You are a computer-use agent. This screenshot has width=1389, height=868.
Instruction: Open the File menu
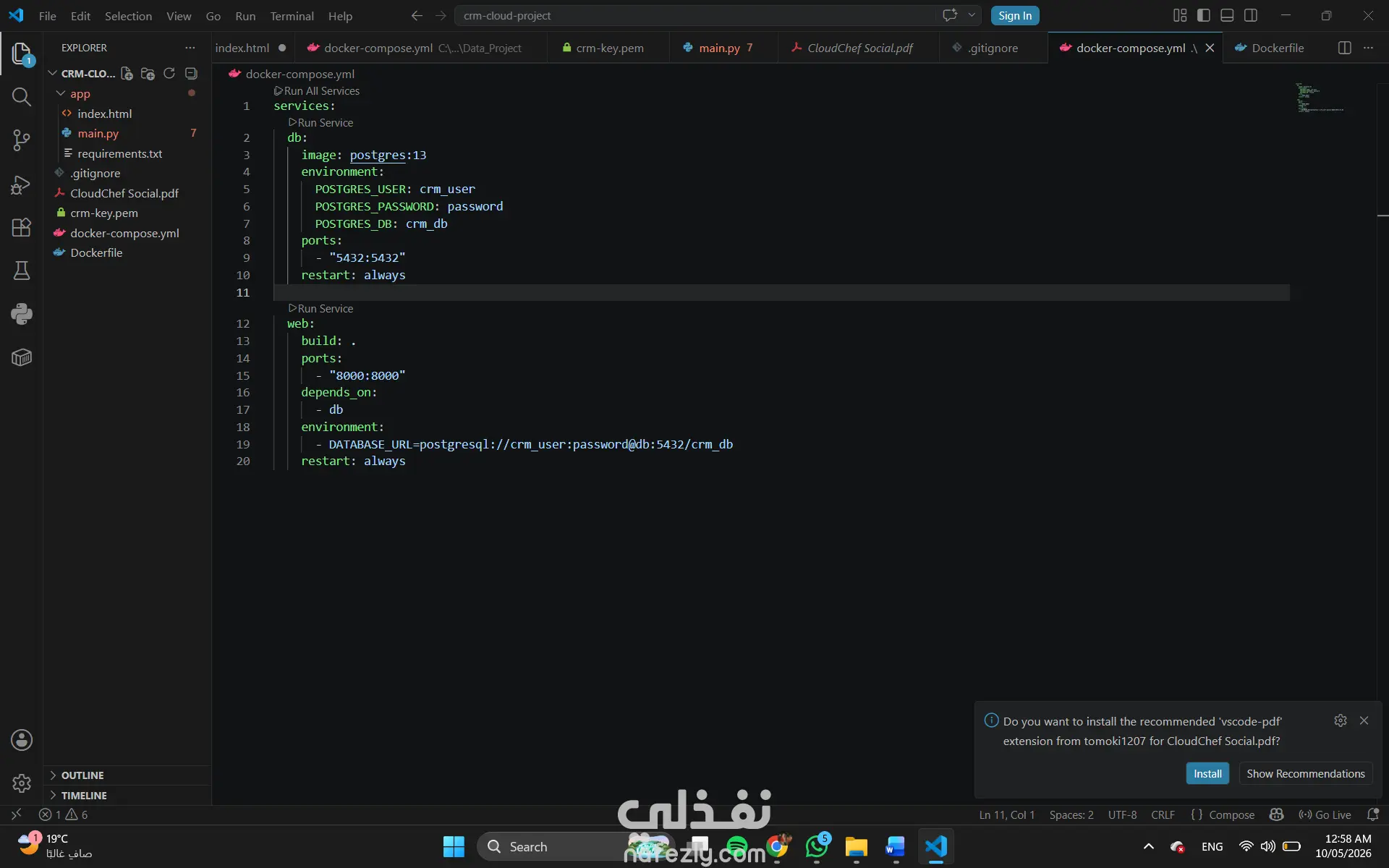(47, 16)
